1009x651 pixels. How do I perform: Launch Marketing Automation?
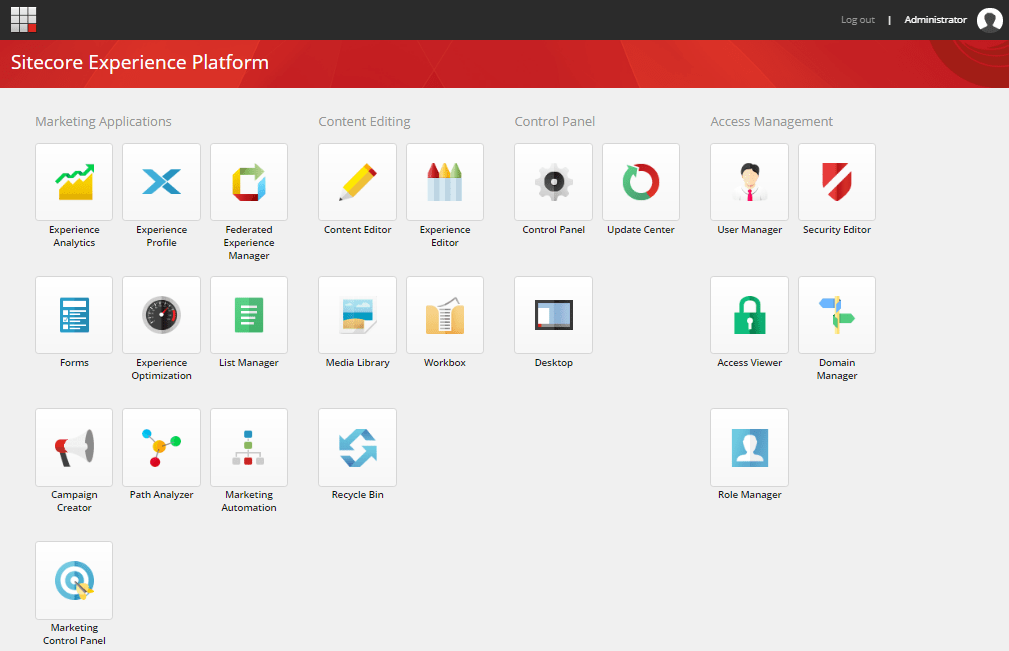click(x=249, y=447)
